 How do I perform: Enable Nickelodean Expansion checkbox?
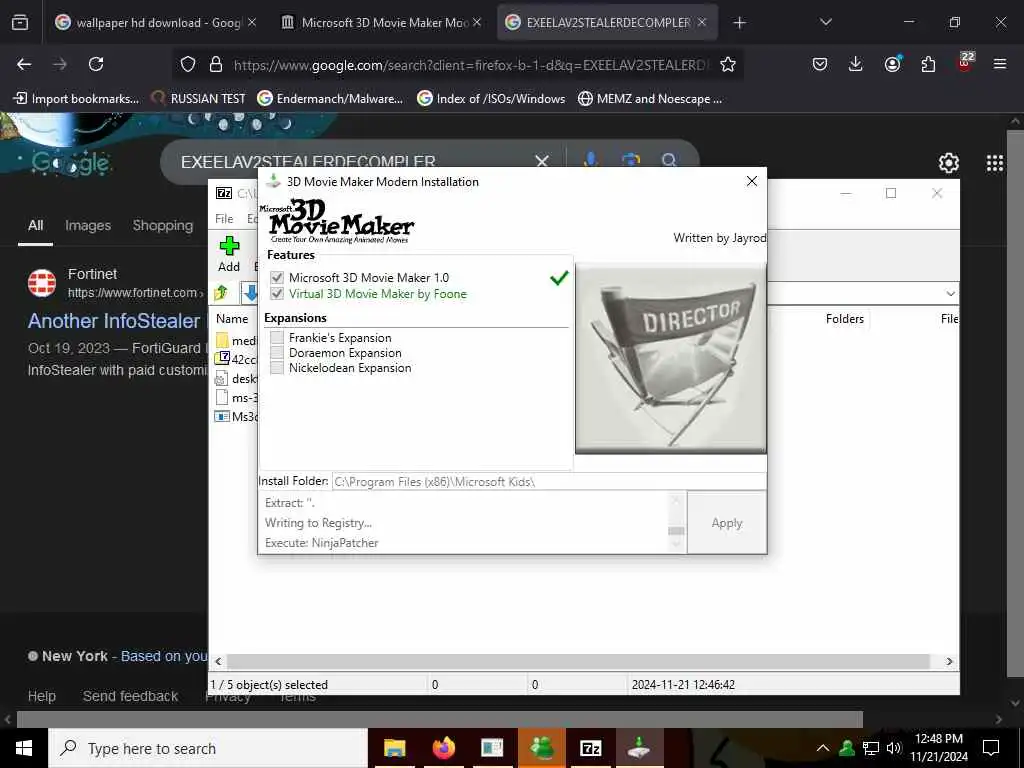277,368
